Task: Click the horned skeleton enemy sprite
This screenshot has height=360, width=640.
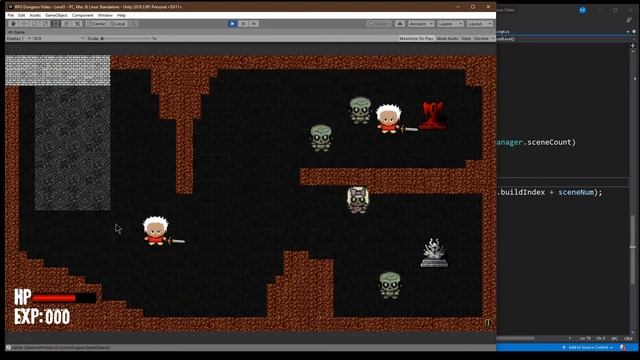Action: click(x=358, y=200)
